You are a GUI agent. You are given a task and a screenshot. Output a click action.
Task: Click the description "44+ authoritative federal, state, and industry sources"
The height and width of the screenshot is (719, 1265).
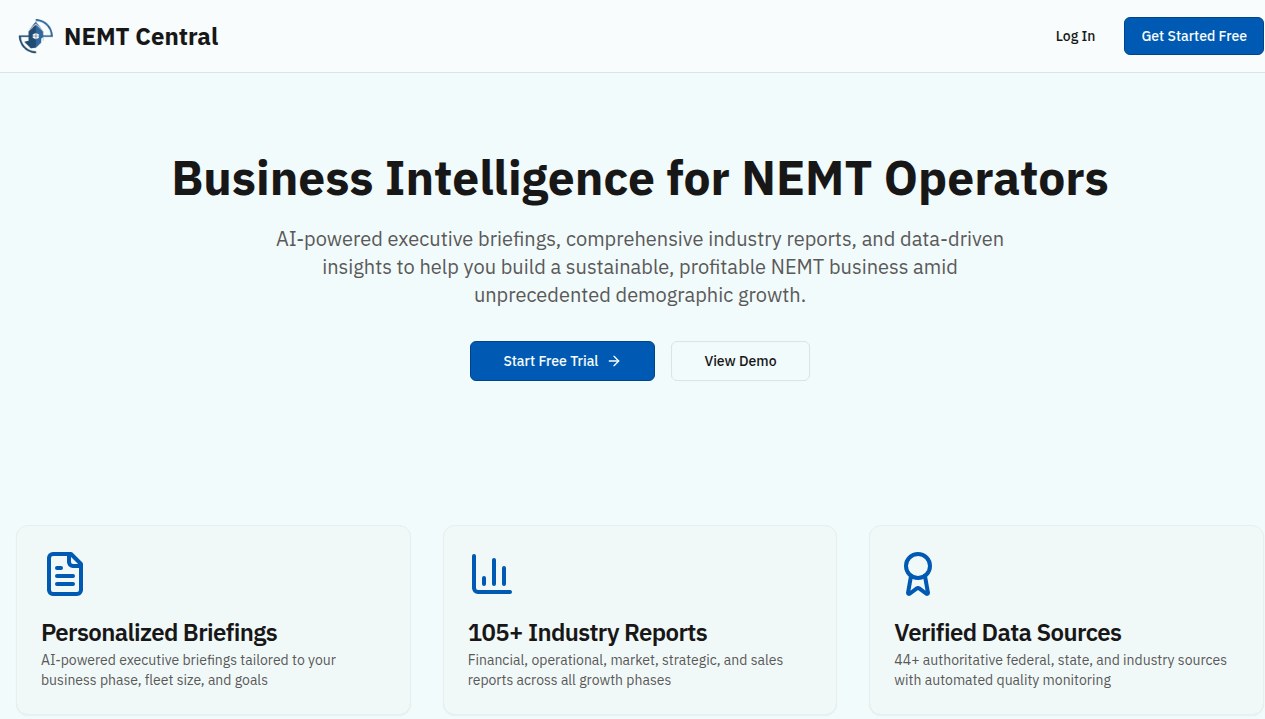(x=1060, y=670)
